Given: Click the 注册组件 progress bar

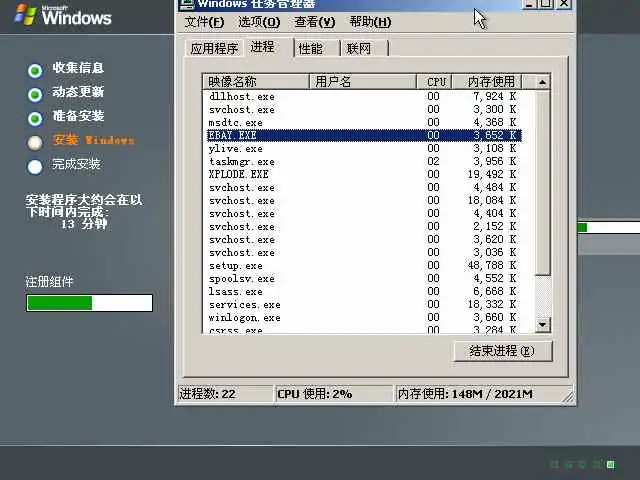Looking at the screenshot, I should pos(89,303).
